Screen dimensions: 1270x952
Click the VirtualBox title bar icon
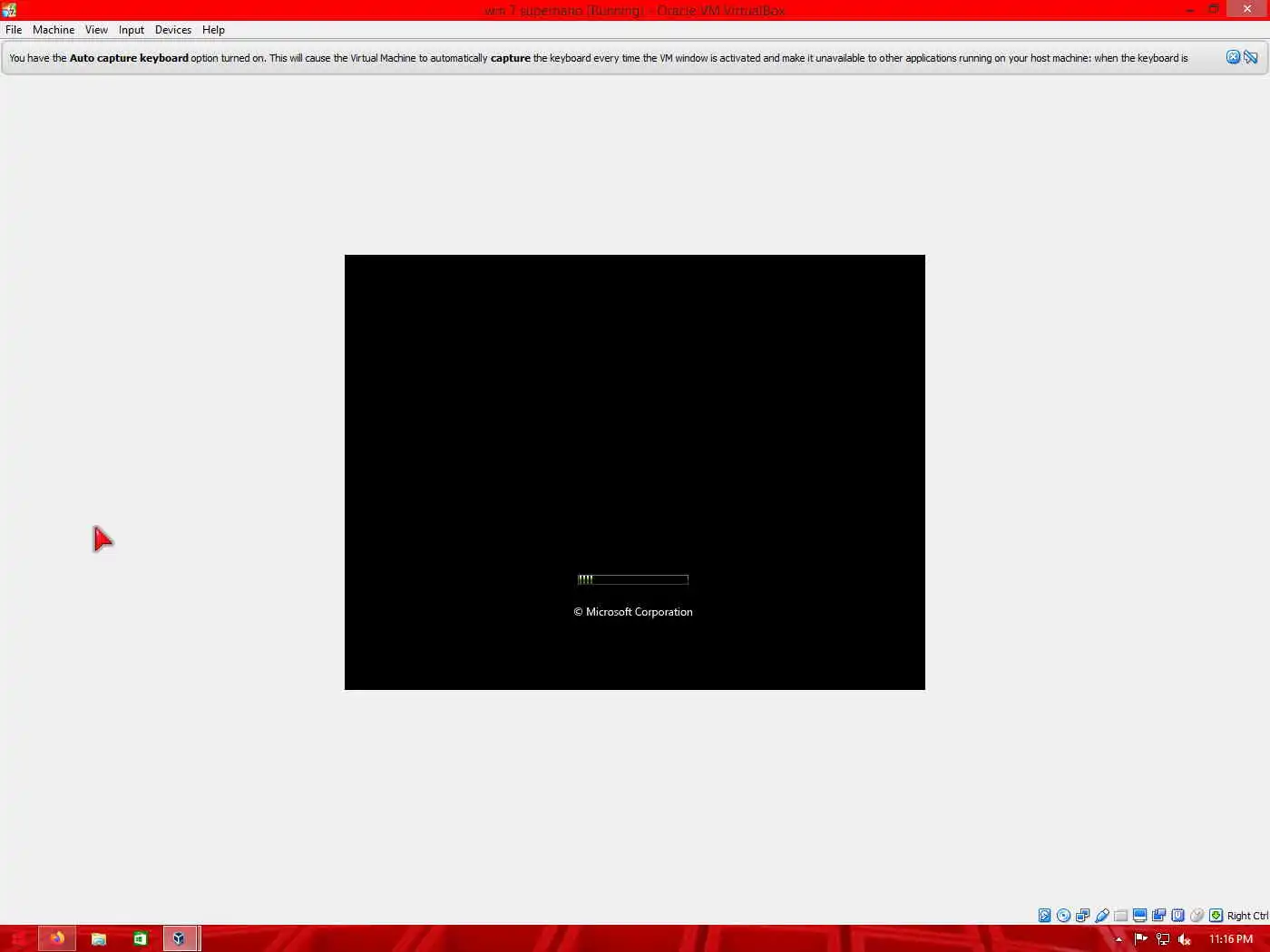9,10
